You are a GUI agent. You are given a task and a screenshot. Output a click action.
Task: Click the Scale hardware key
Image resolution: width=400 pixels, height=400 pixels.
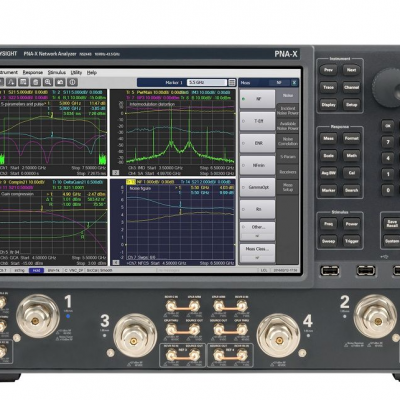pyautogui.click(x=328, y=156)
